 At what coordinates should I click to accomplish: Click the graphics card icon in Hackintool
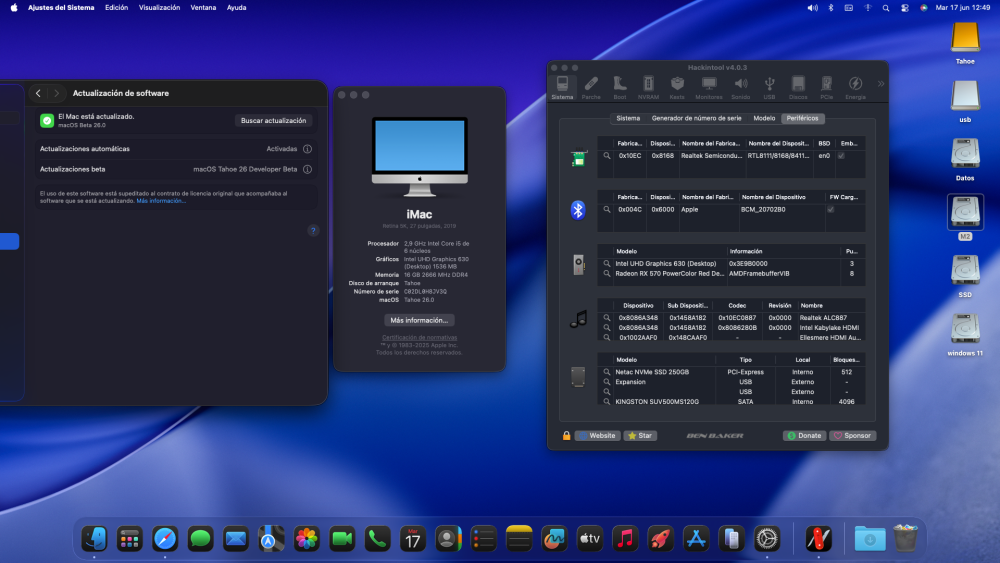(578, 265)
